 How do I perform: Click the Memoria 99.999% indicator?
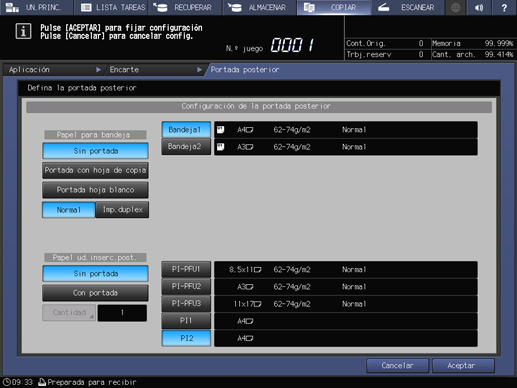pyautogui.click(x=472, y=43)
